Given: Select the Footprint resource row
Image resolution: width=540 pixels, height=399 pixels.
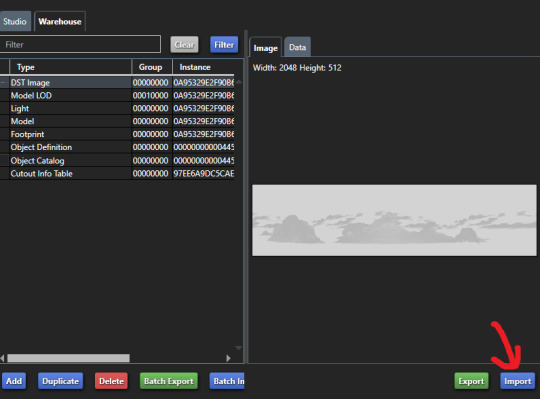Looking at the screenshot, I should [x=117, y=134].
